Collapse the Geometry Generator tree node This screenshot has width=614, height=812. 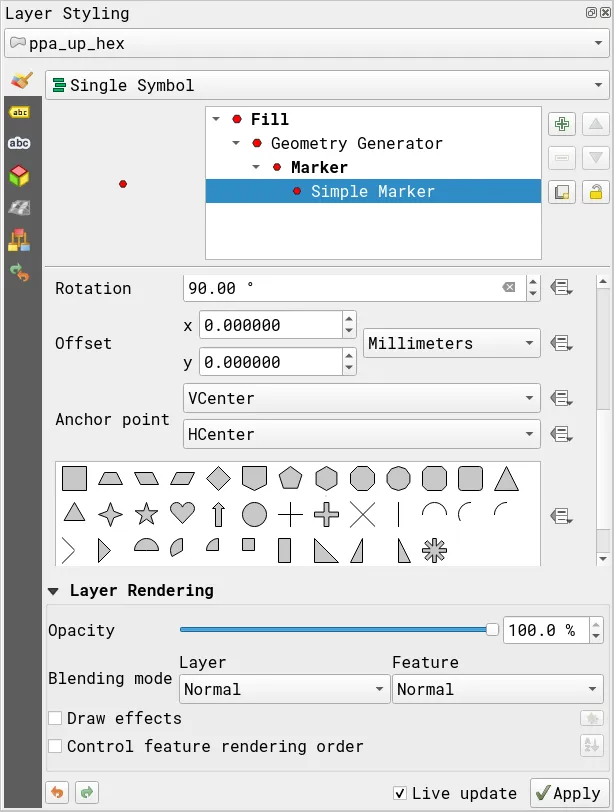click(x=236, y=143)
